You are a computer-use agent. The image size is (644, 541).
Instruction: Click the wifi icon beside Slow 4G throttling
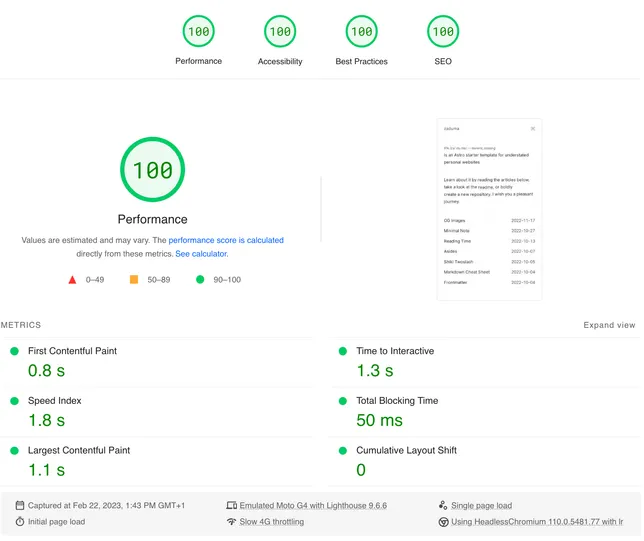click(232, 522)
